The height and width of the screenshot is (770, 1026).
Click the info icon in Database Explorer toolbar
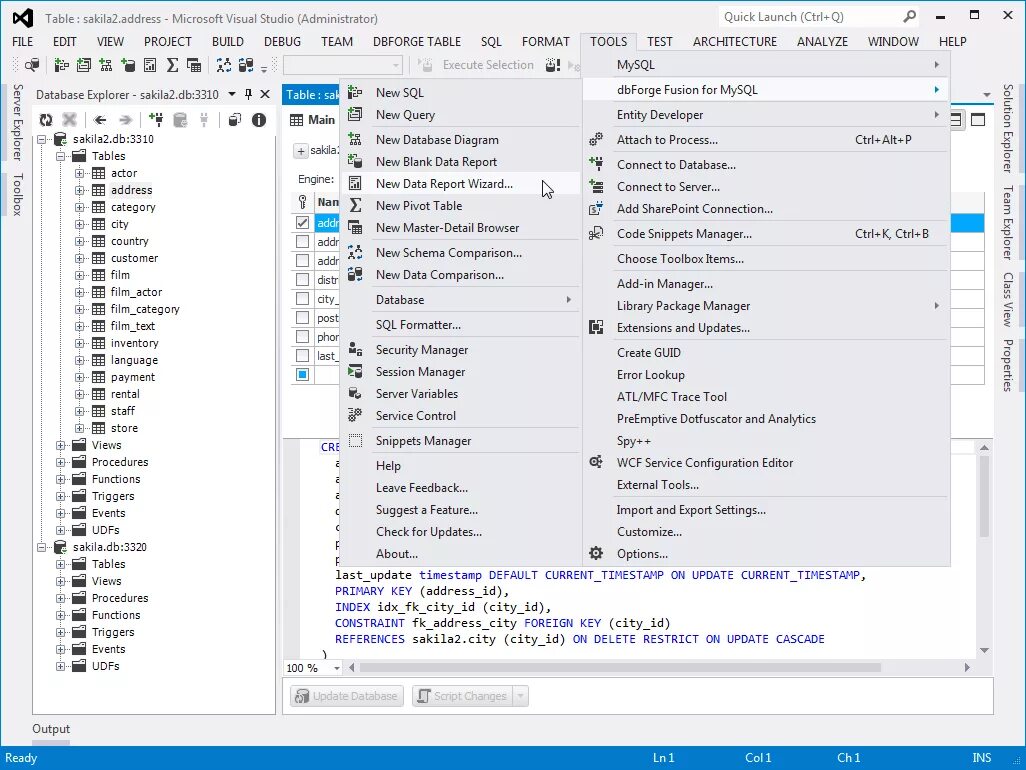pos(260,118)
